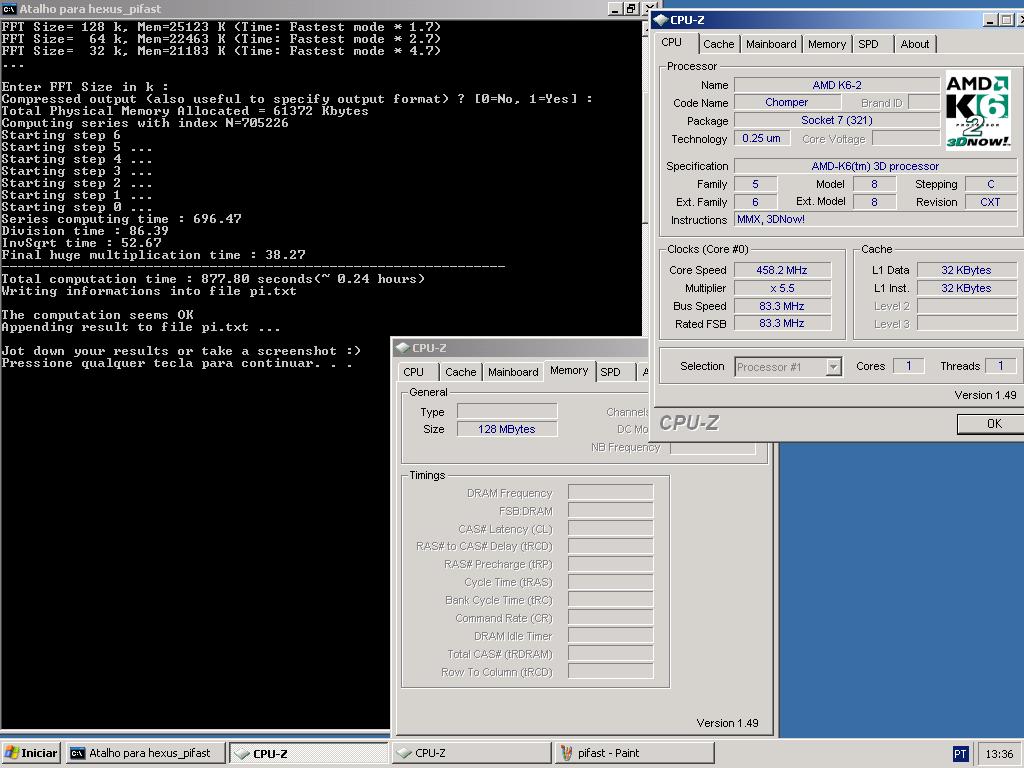Click the Revision value CXT

[991, 202]
